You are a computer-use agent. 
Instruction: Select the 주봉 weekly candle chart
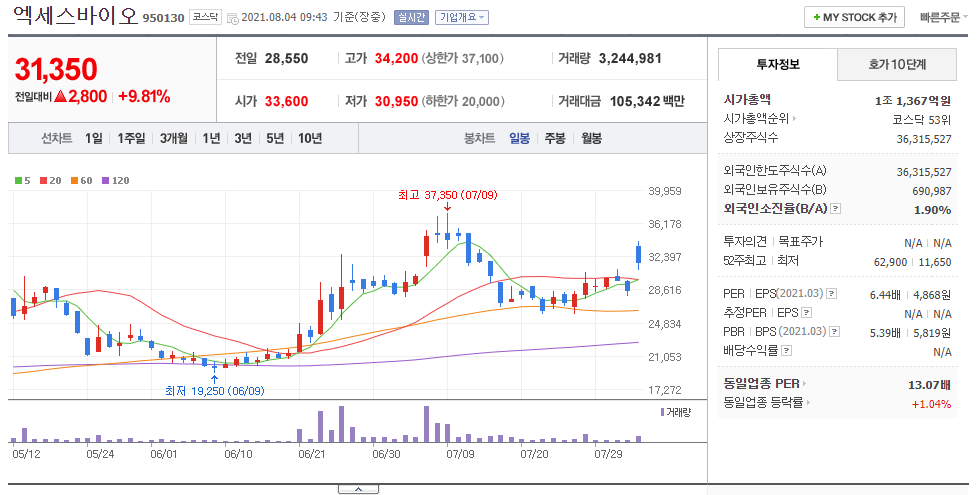(555, 138)
